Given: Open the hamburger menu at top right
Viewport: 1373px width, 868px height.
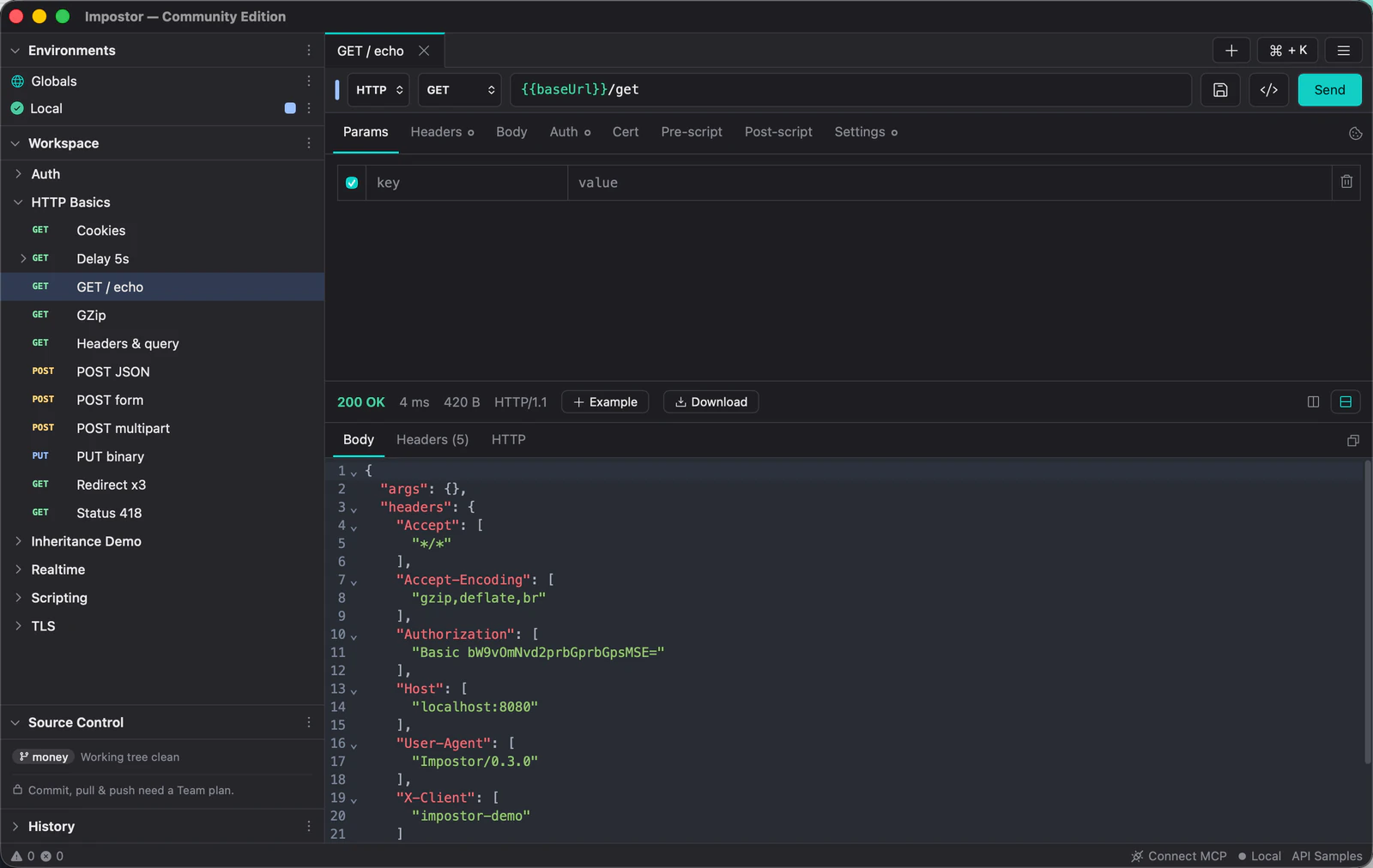Looking at the screenshot, I should pos(1344,51).
